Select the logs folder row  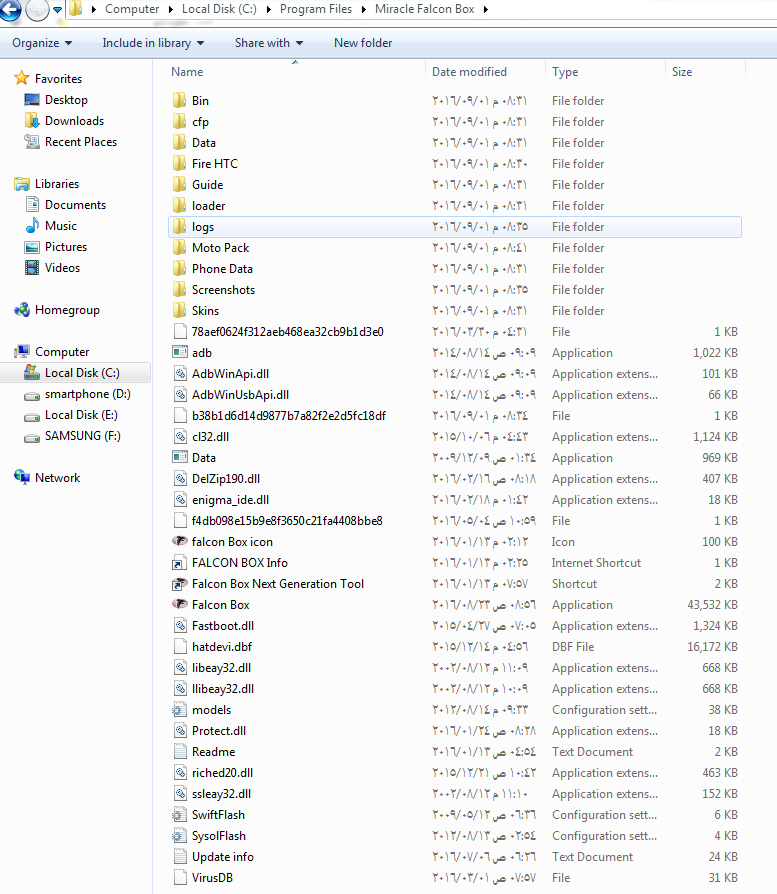455,227
